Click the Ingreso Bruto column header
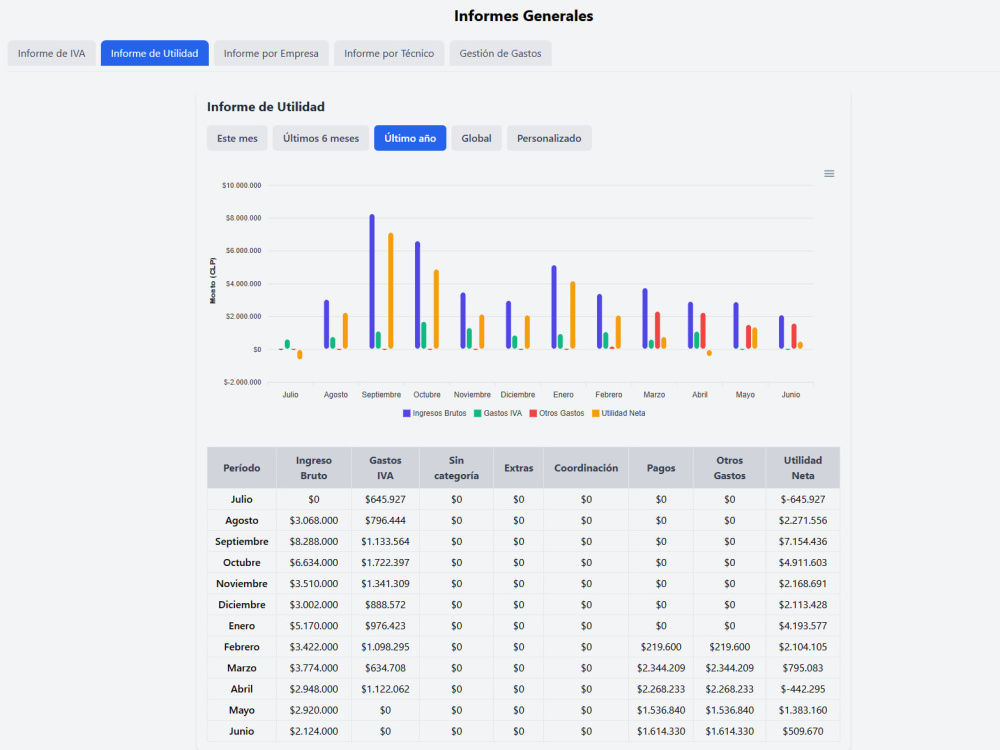This screenshot has width=1000, height=750. click(x=314, y=468)
